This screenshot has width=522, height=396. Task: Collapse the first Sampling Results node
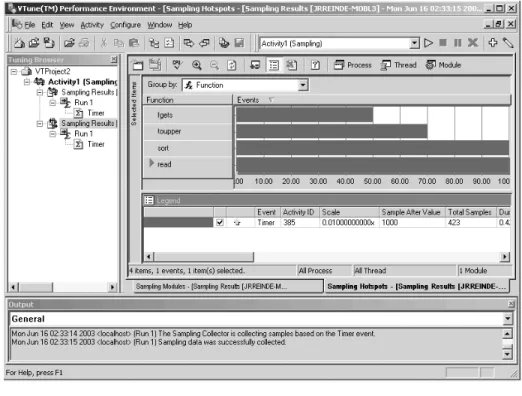point(40,92)
